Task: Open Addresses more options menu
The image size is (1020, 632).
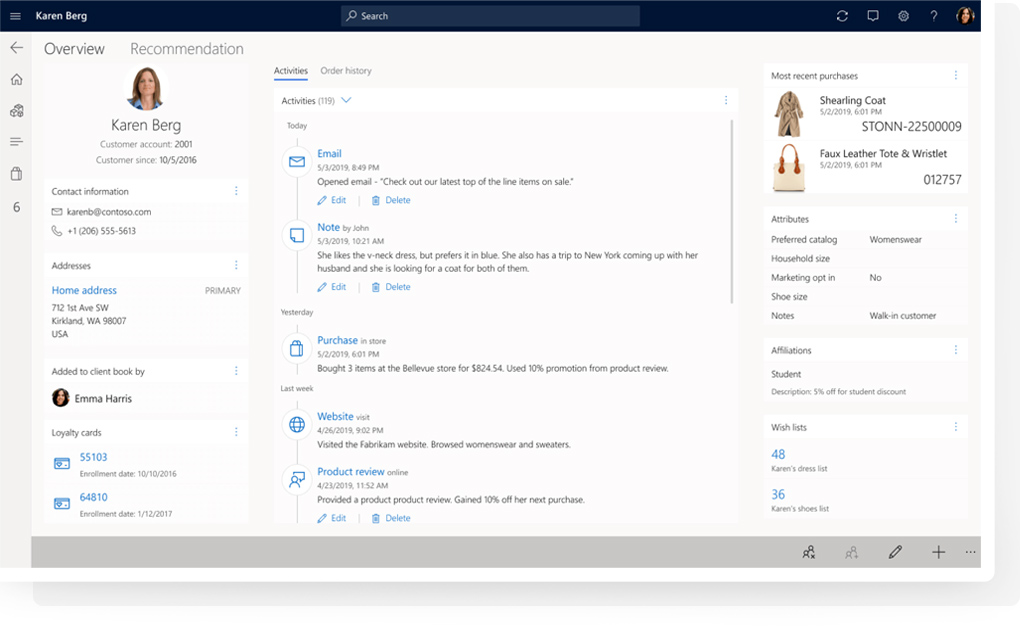Action: click(236, 265)
